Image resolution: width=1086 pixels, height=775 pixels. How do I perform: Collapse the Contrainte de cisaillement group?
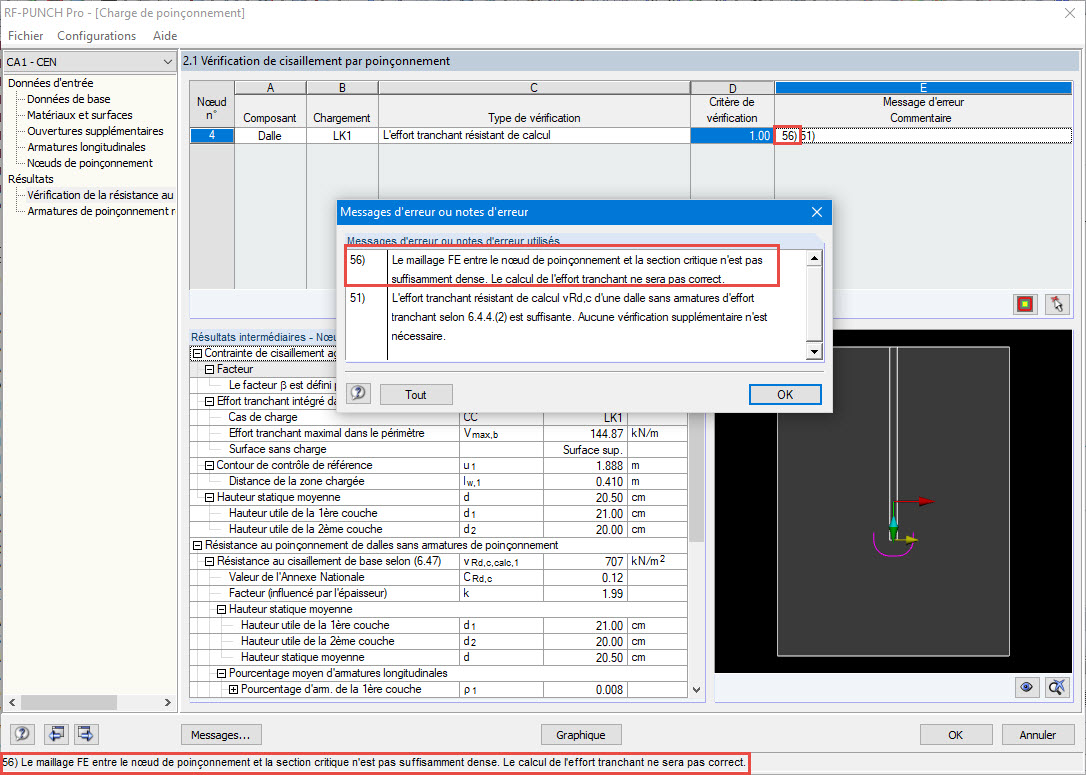click(x=197, y=353)
